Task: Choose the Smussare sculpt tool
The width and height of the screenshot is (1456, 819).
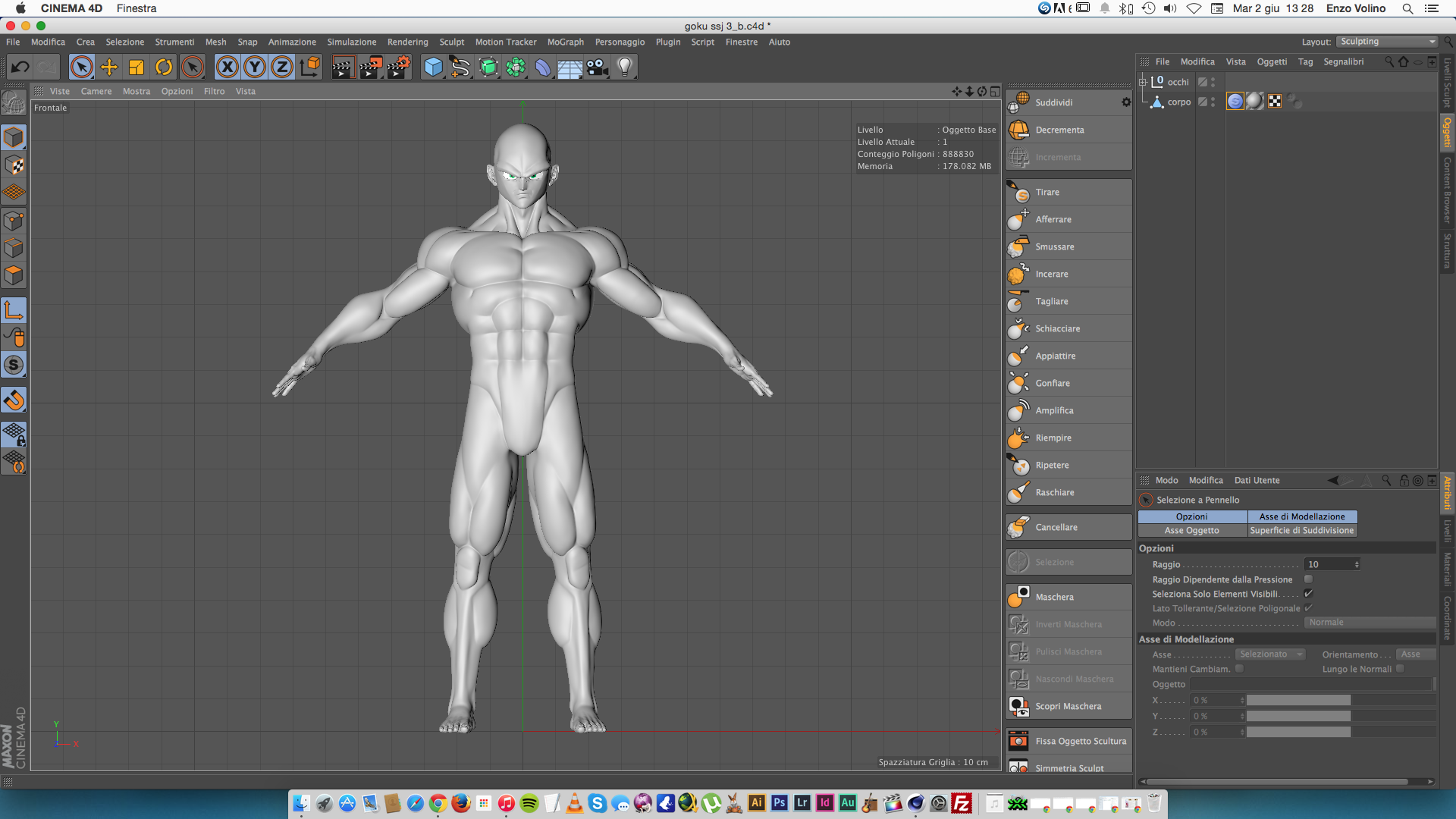Action: 1054,247
